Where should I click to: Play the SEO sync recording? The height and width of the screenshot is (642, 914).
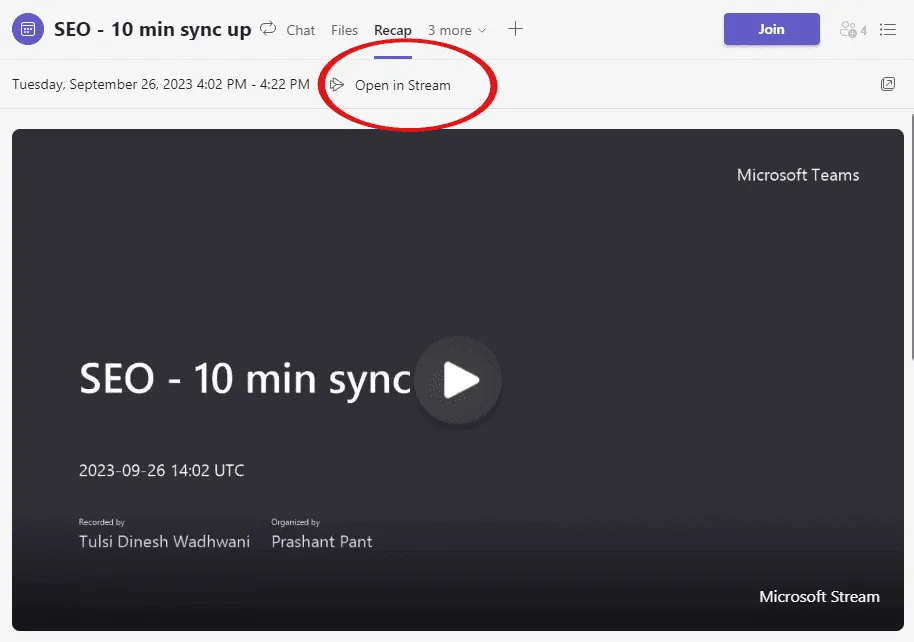click(x=458, y=380)
